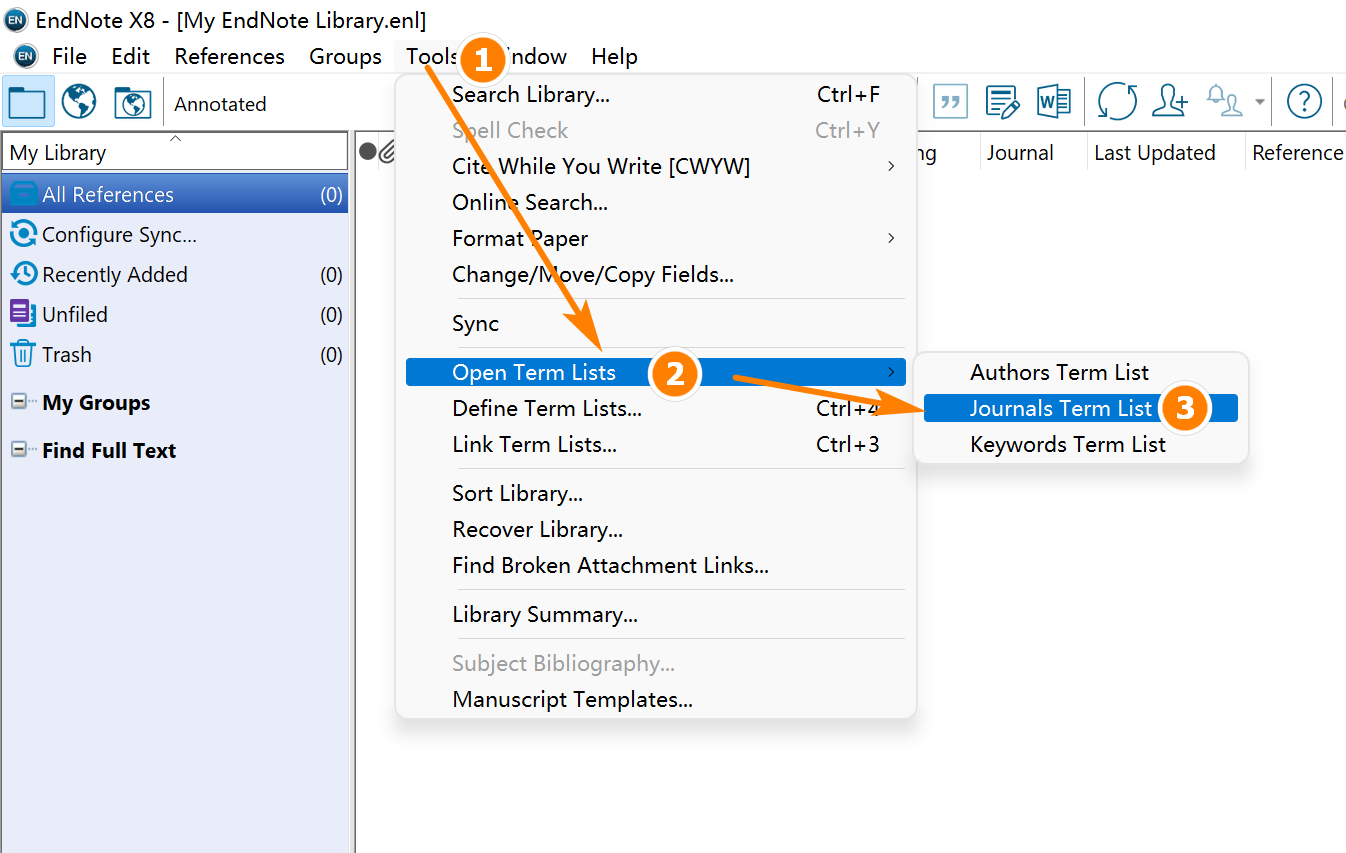Screen dimensions: 1346x853
Task: Click the Trash can icon in sidebar
Action: coord(23,353)
